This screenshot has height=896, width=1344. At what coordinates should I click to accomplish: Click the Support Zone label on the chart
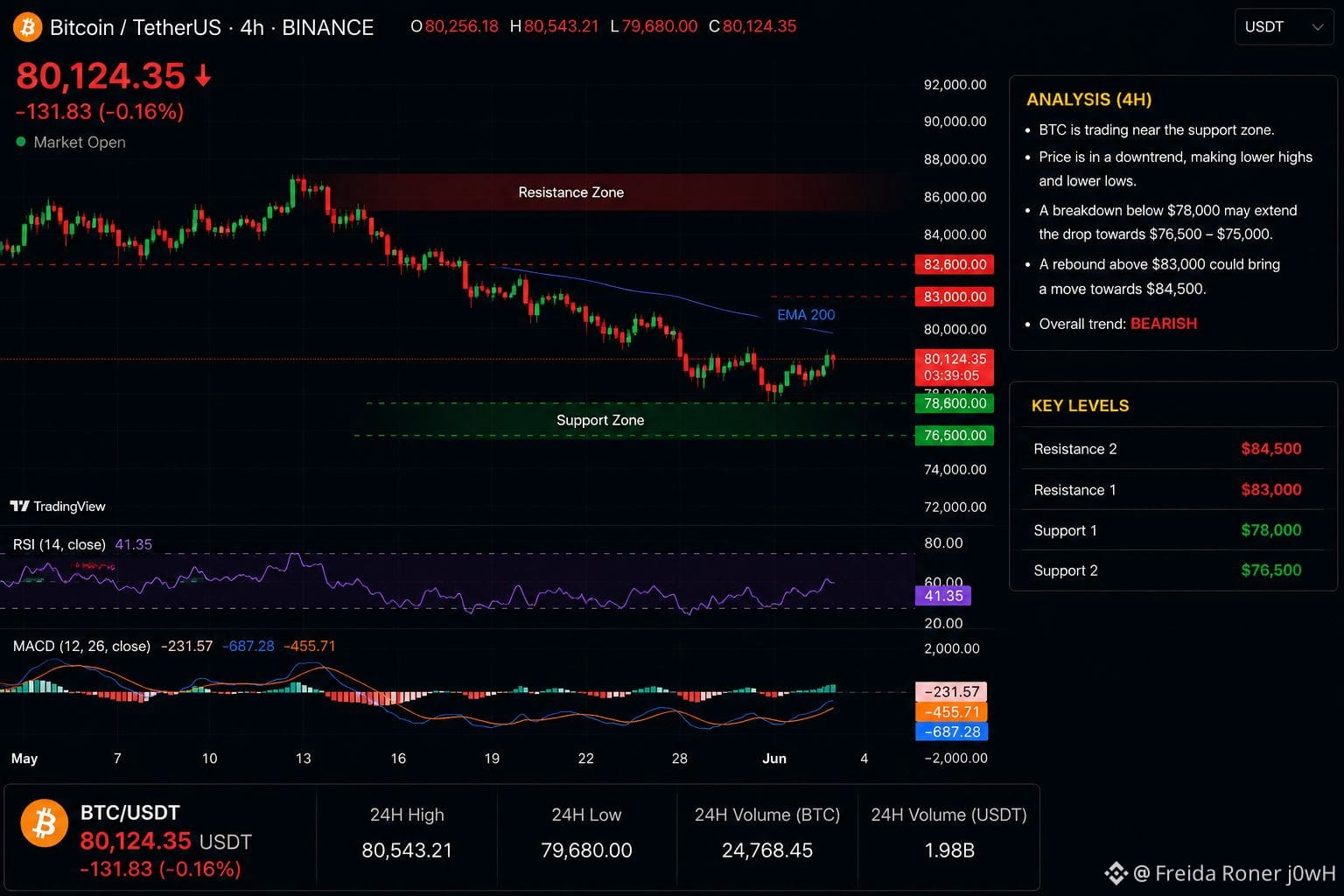coord(600,420)
